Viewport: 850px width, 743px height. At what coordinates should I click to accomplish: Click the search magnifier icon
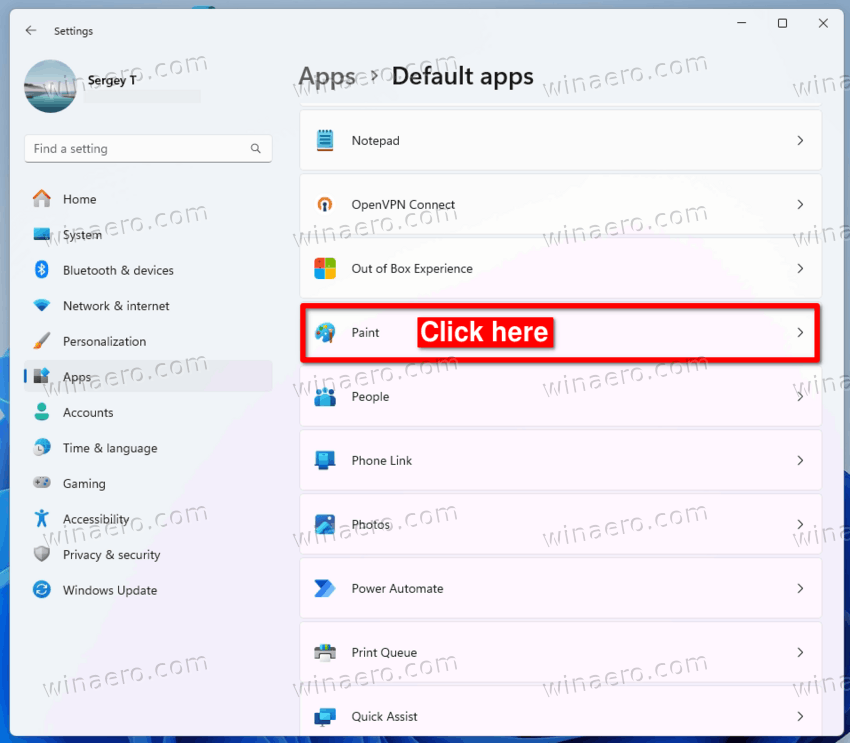tap(256, 148)
